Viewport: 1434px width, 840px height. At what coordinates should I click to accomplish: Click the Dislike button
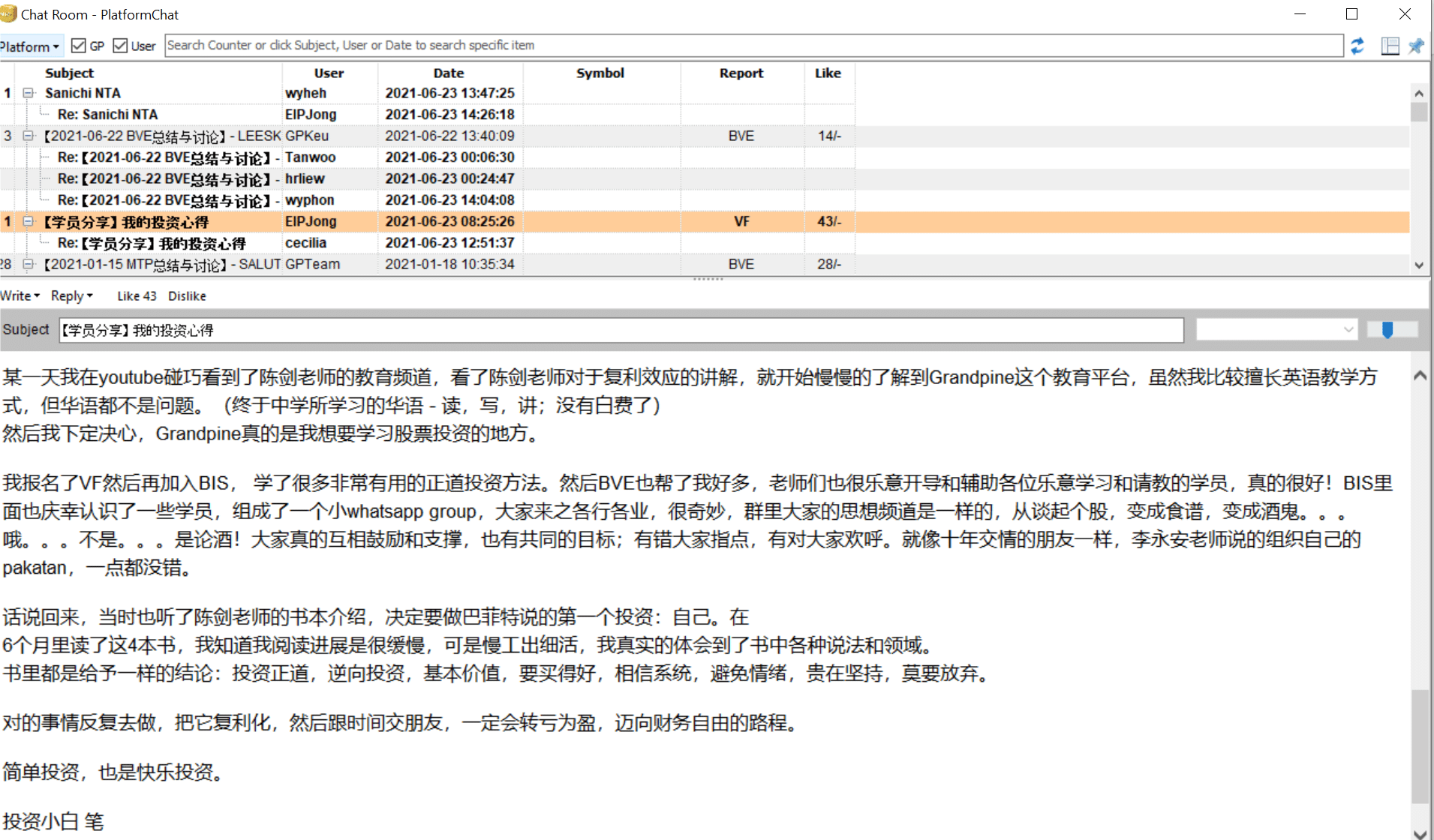[187, 295]
